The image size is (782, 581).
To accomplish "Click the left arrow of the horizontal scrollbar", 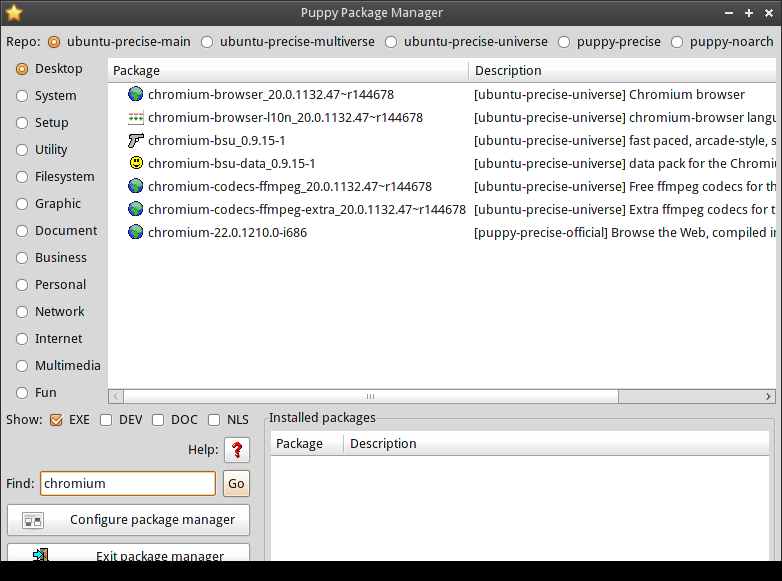I will click(116, 396).
